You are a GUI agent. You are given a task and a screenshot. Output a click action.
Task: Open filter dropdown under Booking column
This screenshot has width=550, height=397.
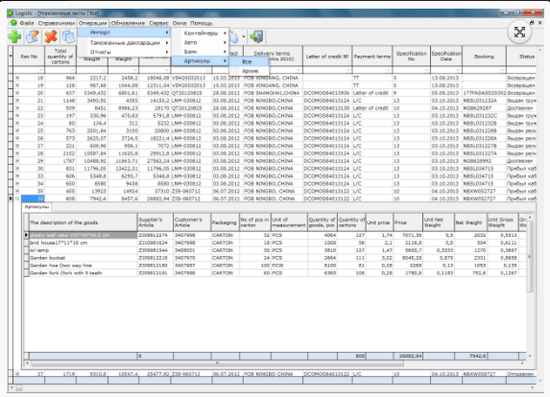pos(502,70)
